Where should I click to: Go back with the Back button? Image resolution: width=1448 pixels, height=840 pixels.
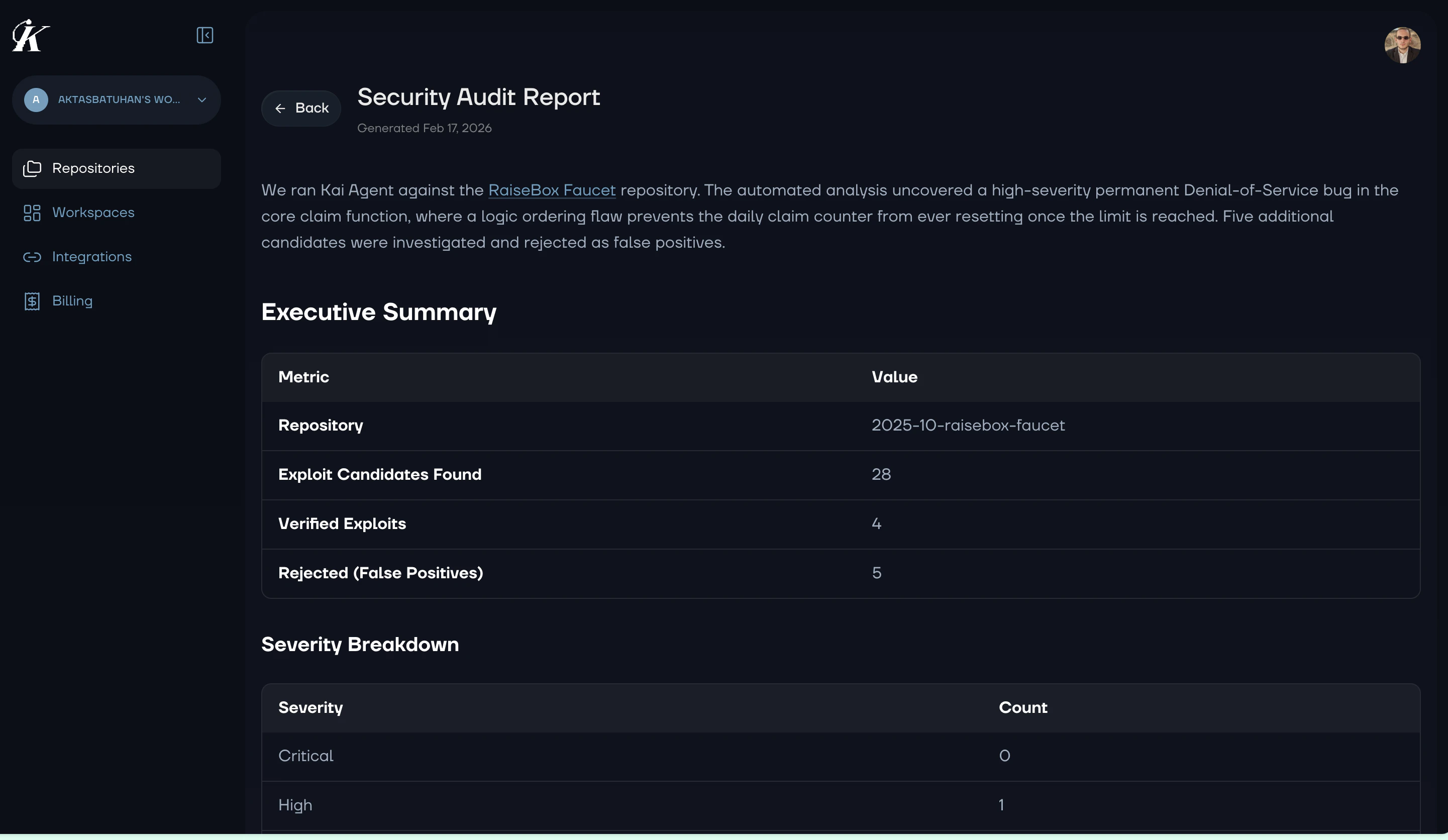coord(301,108)
